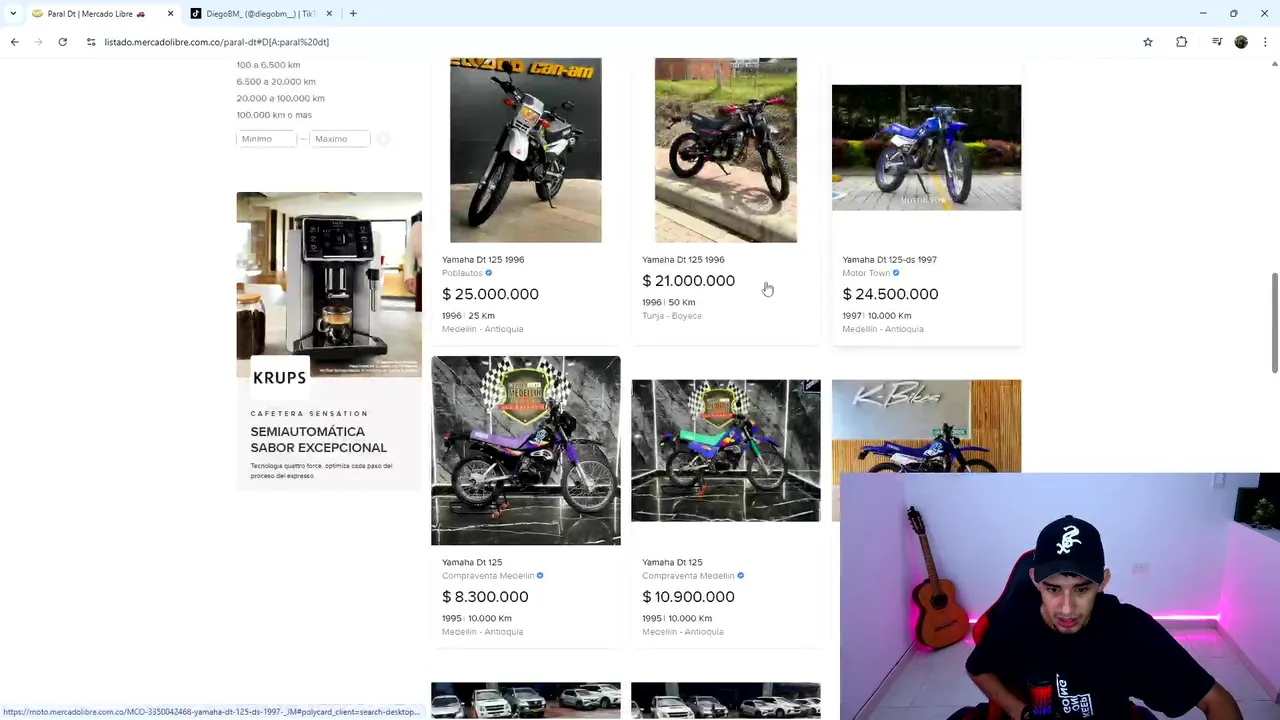Click the 1996 | 25 Km details
This screenshot has height=720, width=1280.
(468, 316)
